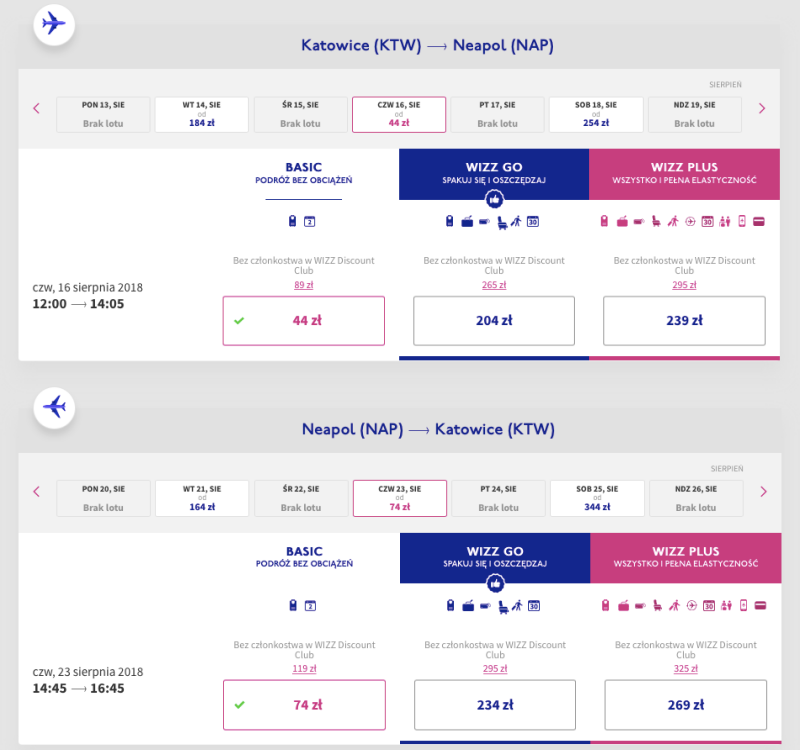Show later return dates with right chevron

tap(763, 492)
